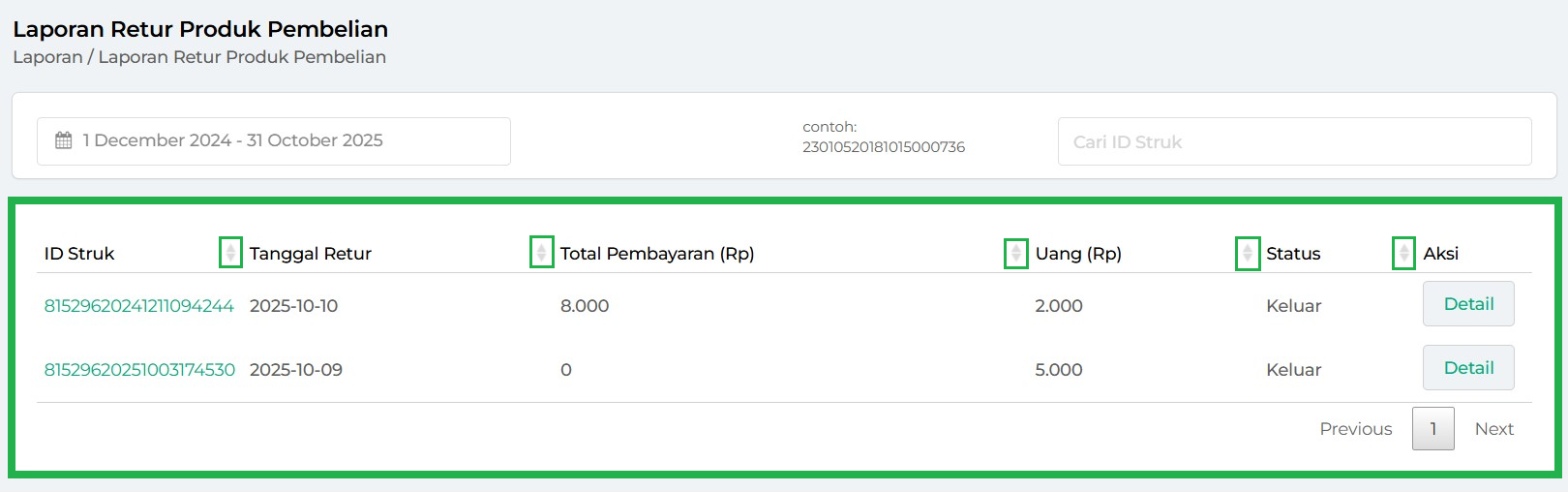Click sort arrows for Uang (Rp) column
1568x492 pixels.
coord(1248,253)
